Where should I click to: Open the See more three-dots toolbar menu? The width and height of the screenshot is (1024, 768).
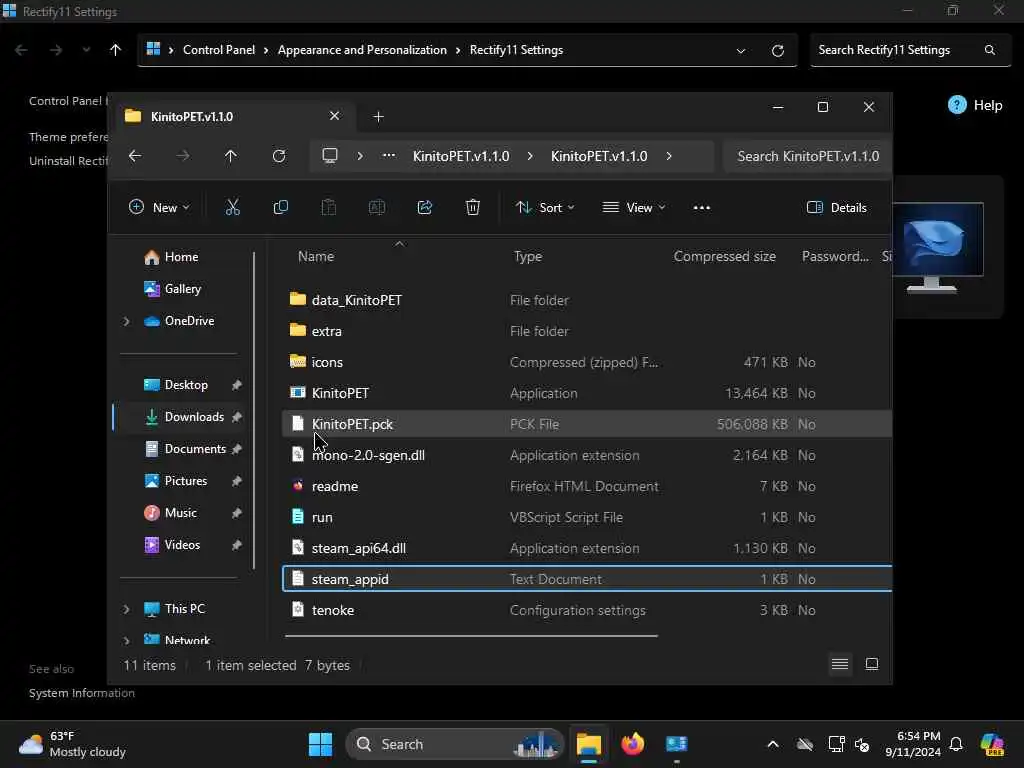click(x=701, y=208)
